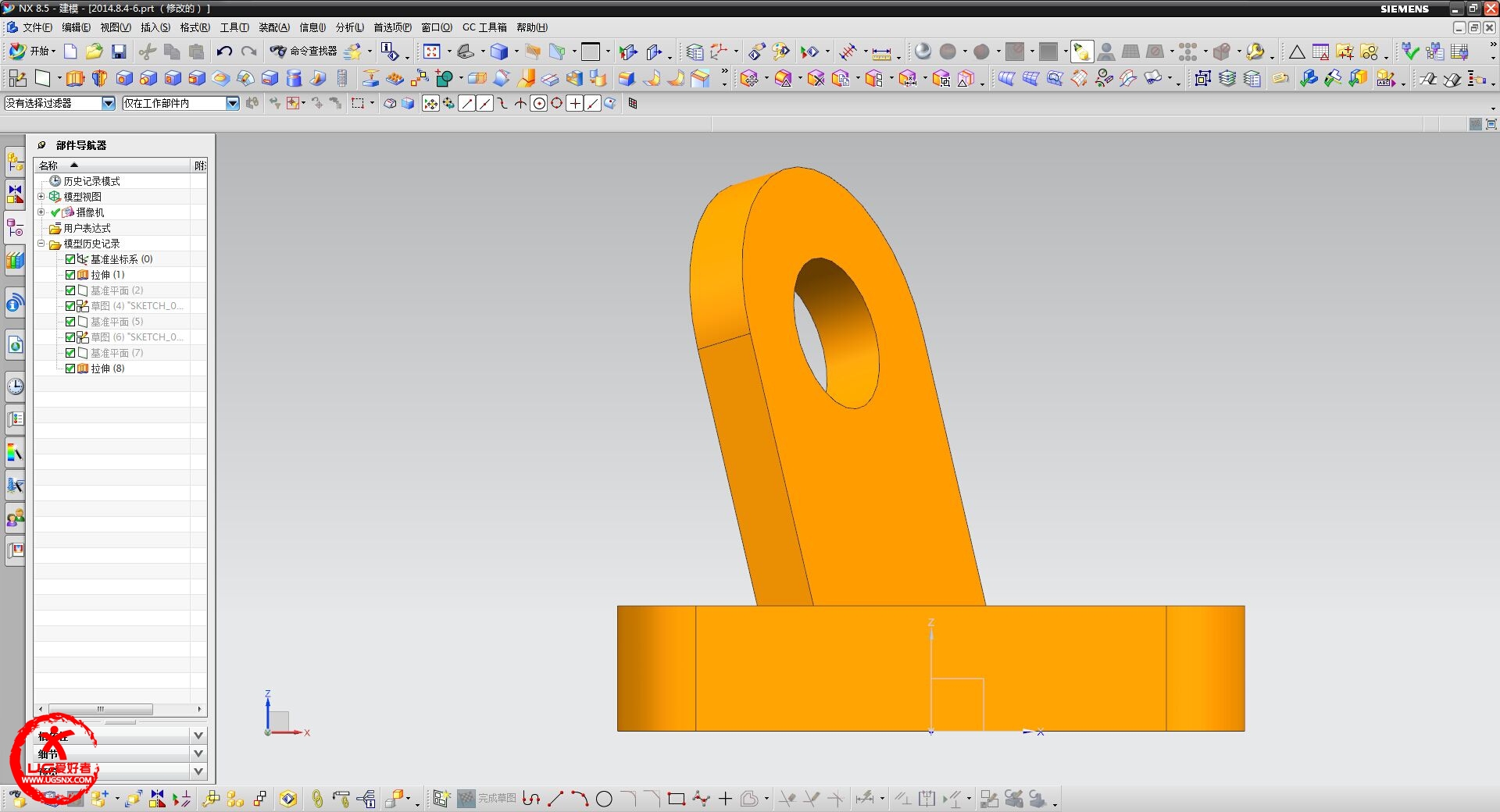The image size is (1500, 812).
Task: Click the 完成草图 finish sketch button
Action: tap(487, 799)
